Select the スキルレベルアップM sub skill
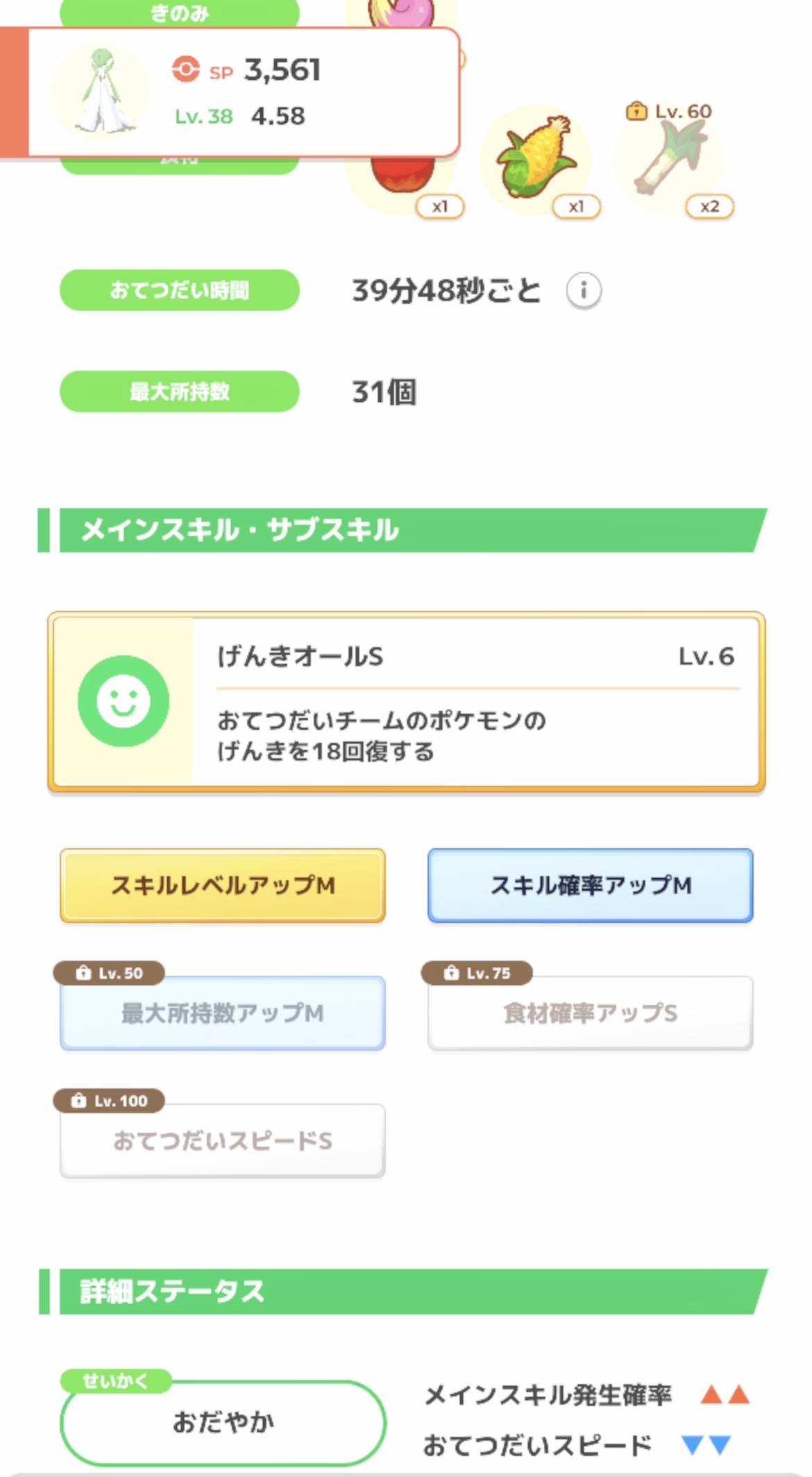812x1477 pixels. [x=223, y=886]
